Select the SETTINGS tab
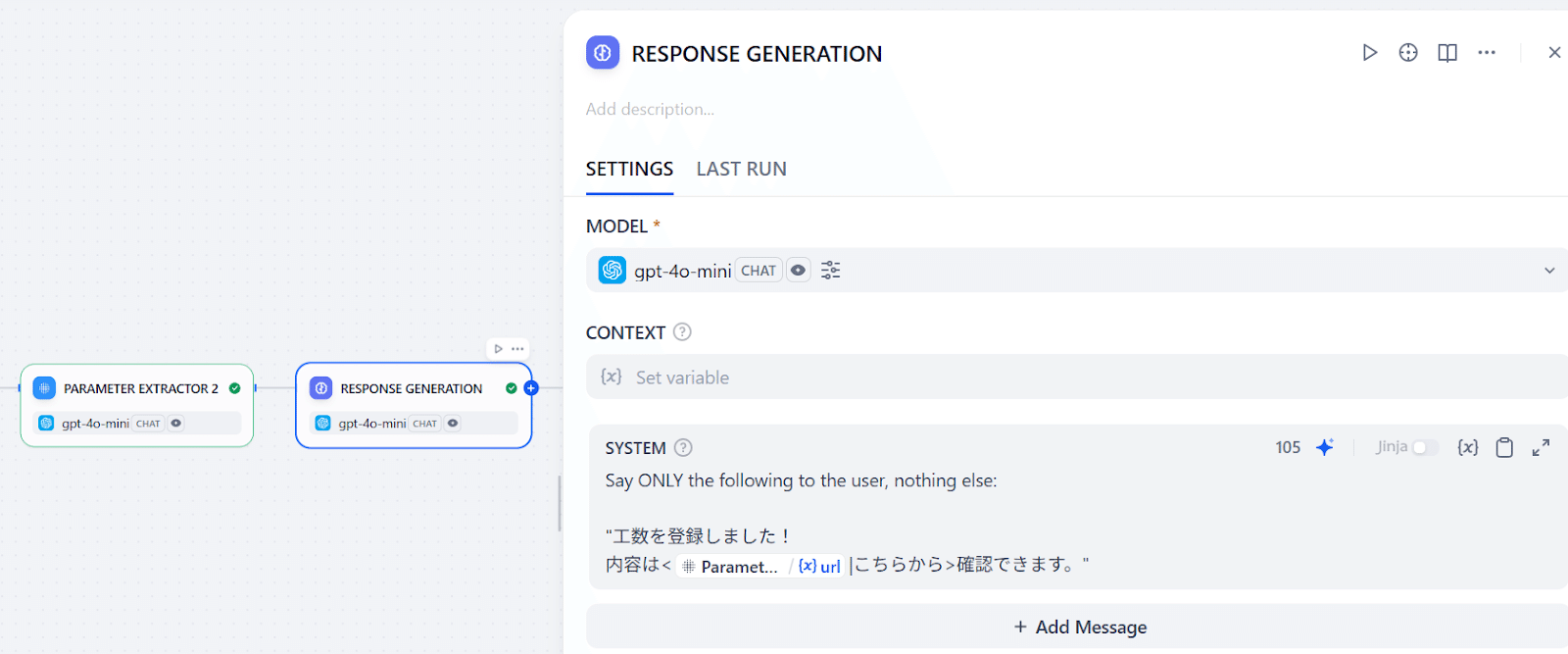 [629, 169]
